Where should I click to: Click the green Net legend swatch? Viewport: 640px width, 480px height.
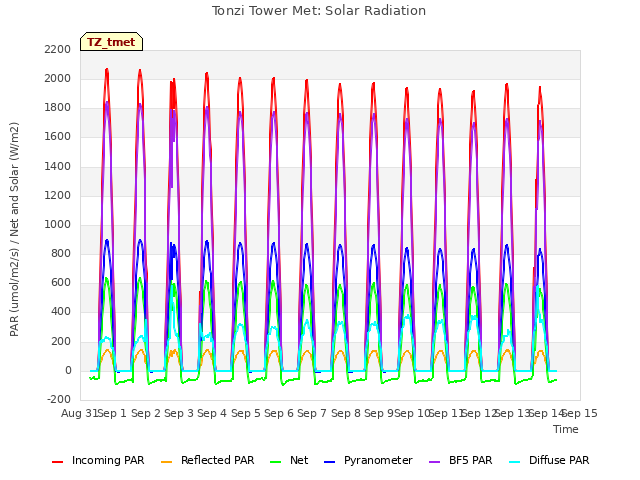[276, 462]
